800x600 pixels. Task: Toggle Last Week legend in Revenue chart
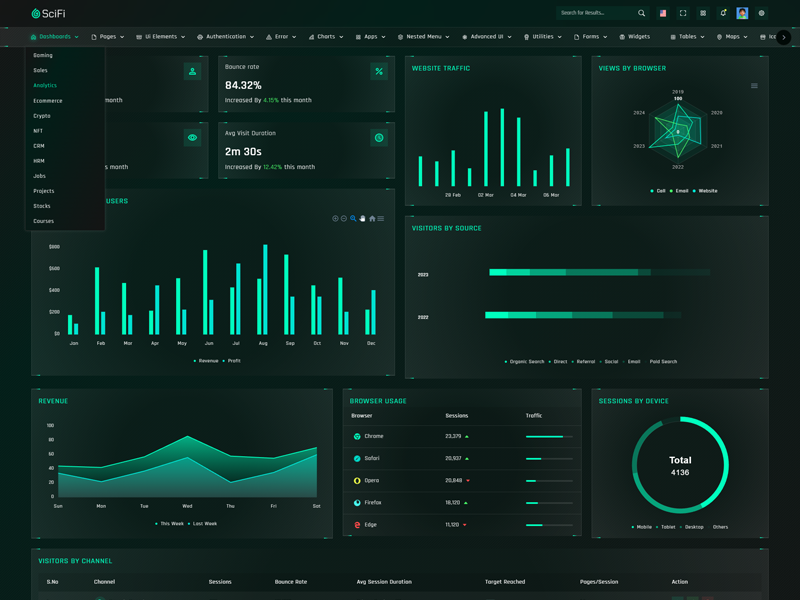coord(203,523)
